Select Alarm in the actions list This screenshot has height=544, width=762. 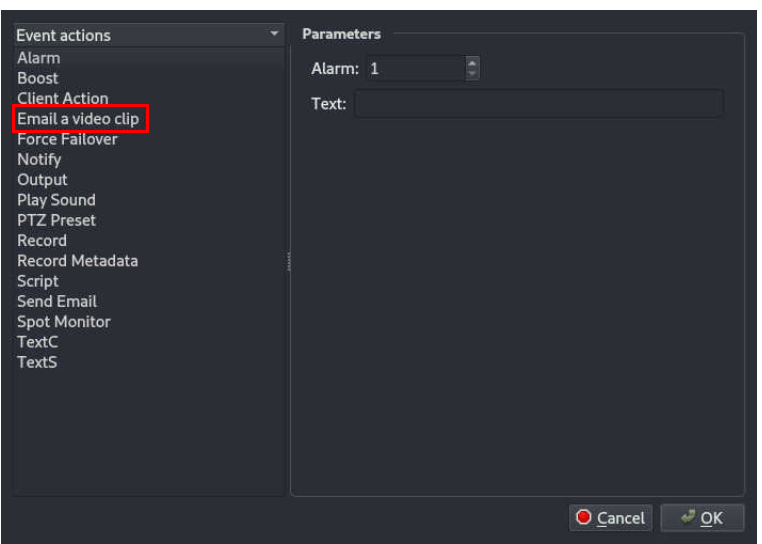(39, 58)
